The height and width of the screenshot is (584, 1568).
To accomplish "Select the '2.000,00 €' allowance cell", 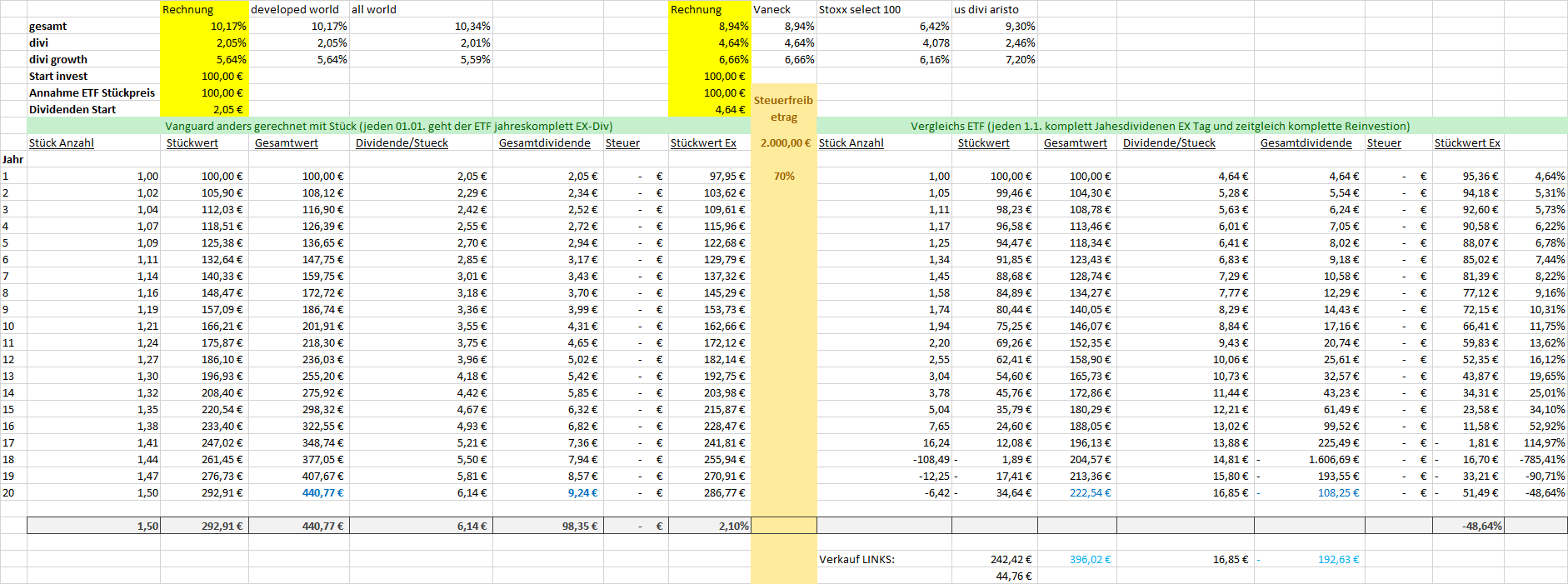I will [x=784, y=142].
